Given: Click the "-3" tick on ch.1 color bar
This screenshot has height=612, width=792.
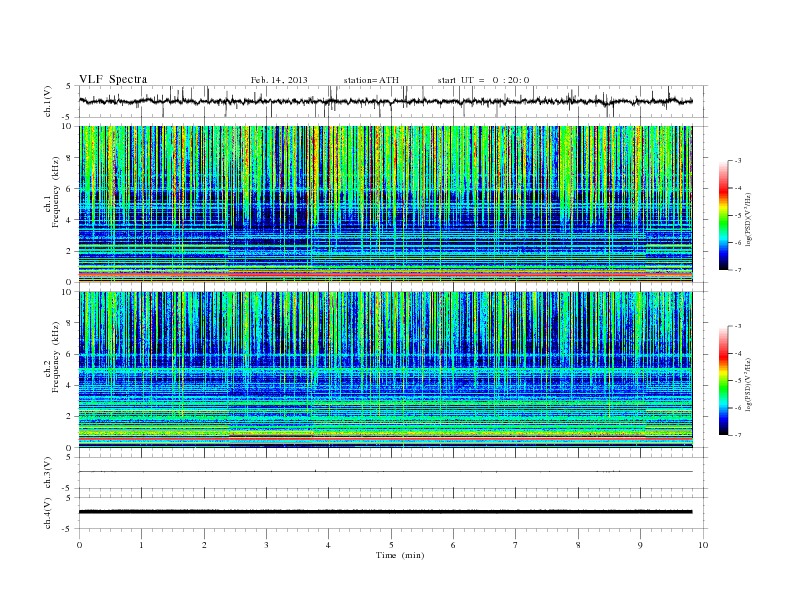Looking at the screenshot, I should pyautogui.click(x=738, y=161).
